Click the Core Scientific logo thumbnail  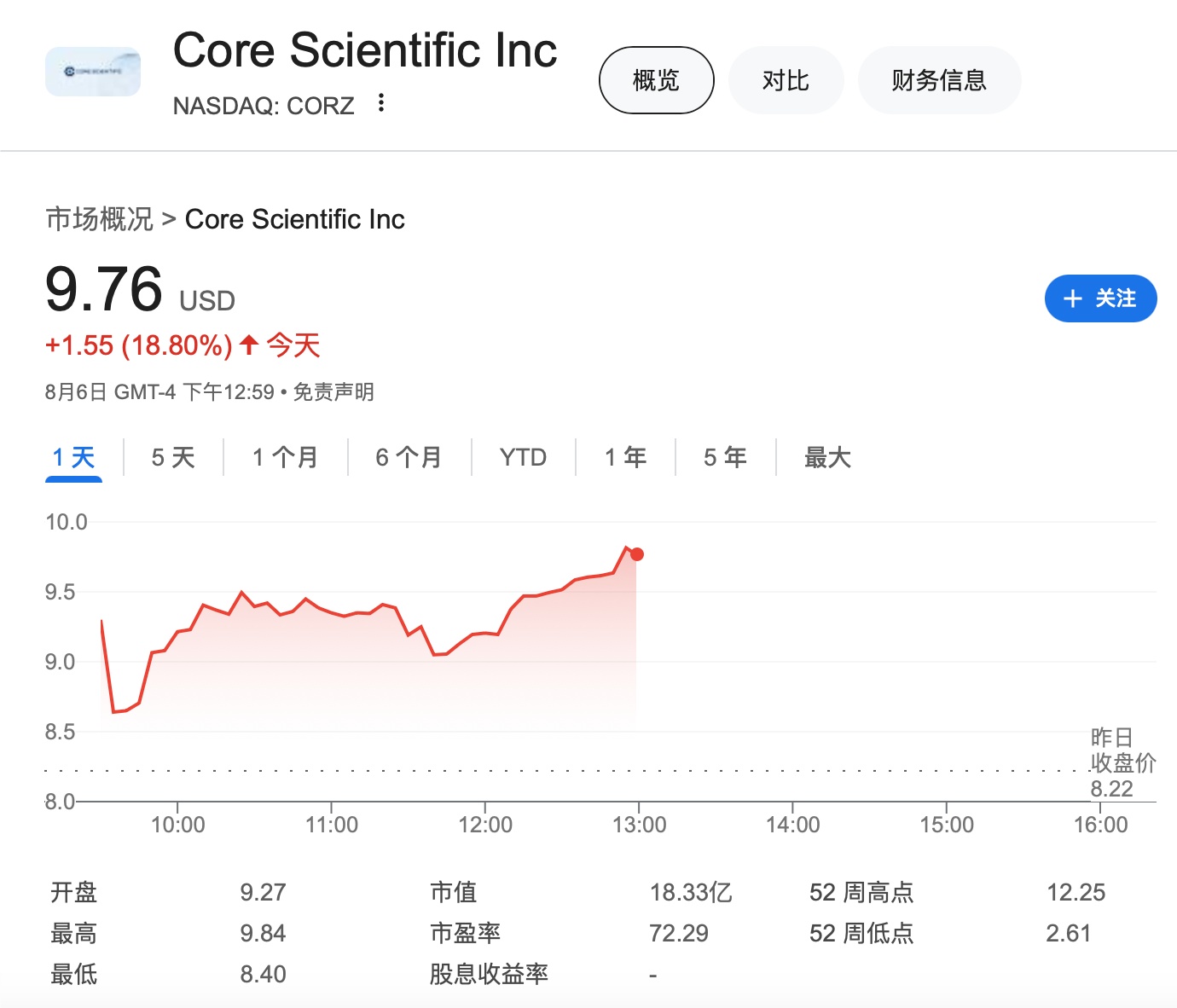[92, 72]
